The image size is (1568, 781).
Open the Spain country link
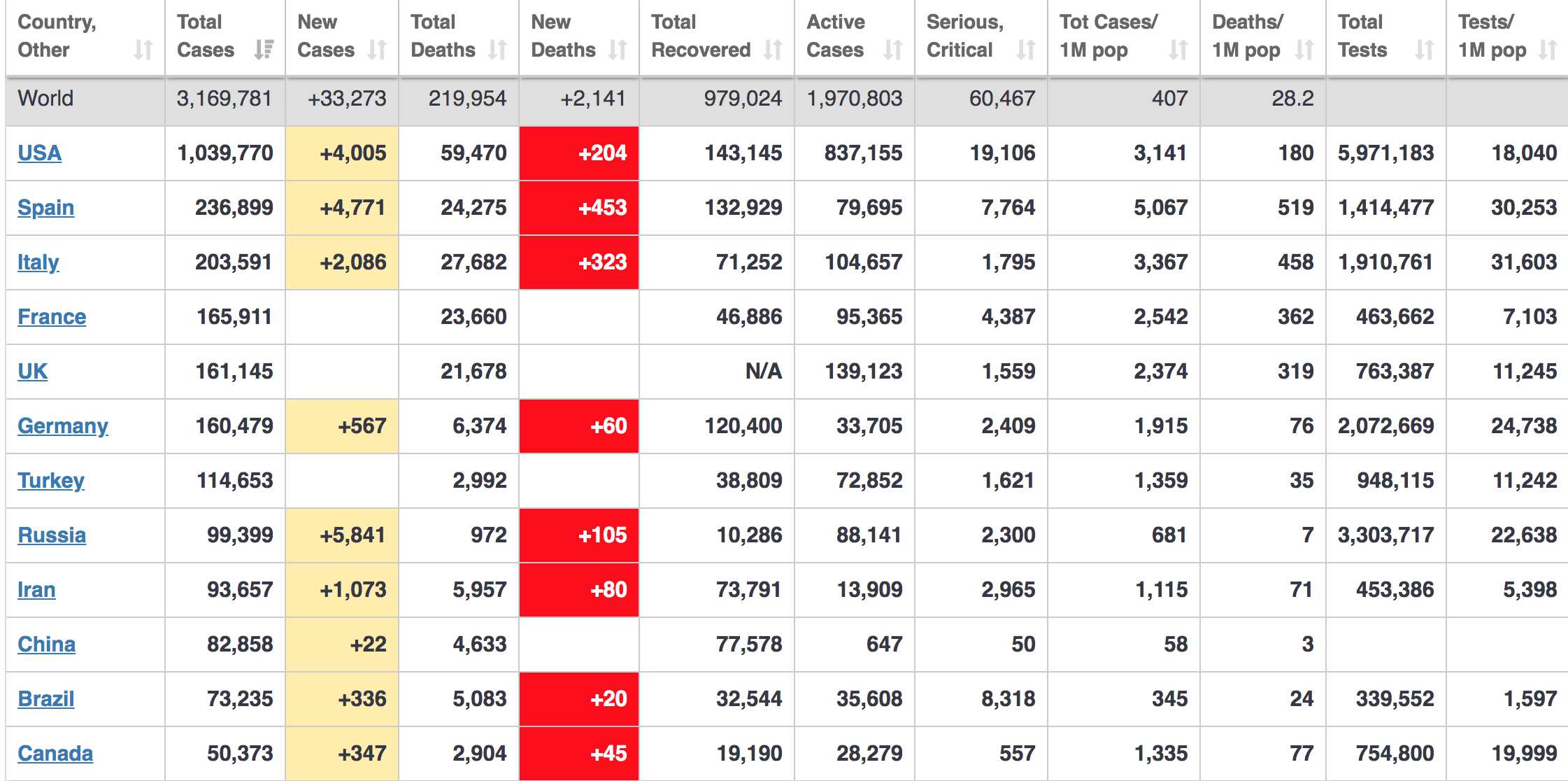[45, 208]
